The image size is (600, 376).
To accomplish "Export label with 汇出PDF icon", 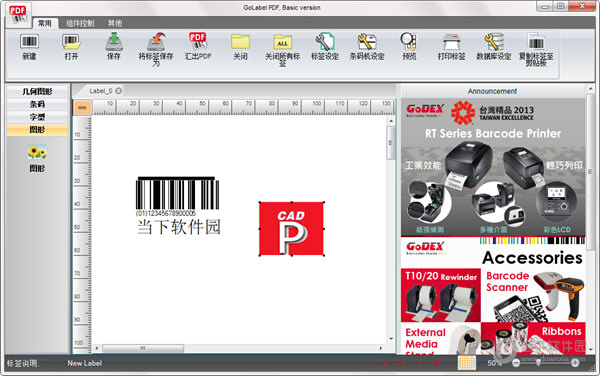I will (198, 47).
